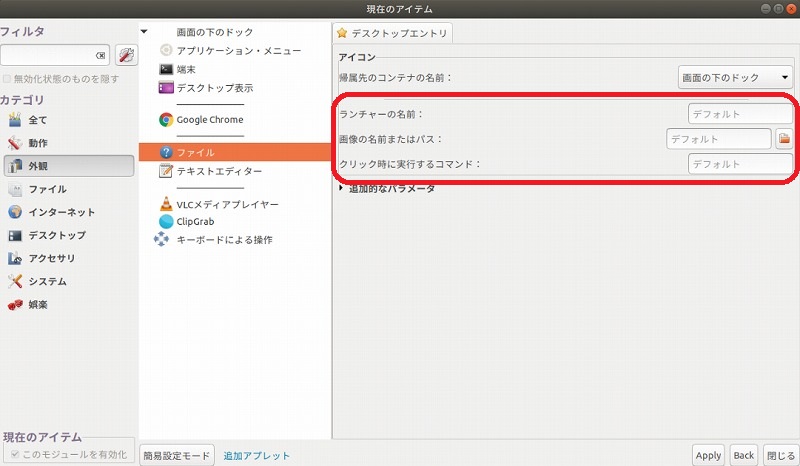Select キーボードによる操作 row label
The height and width of the screenshot is (466, 800).
(224, 239)
